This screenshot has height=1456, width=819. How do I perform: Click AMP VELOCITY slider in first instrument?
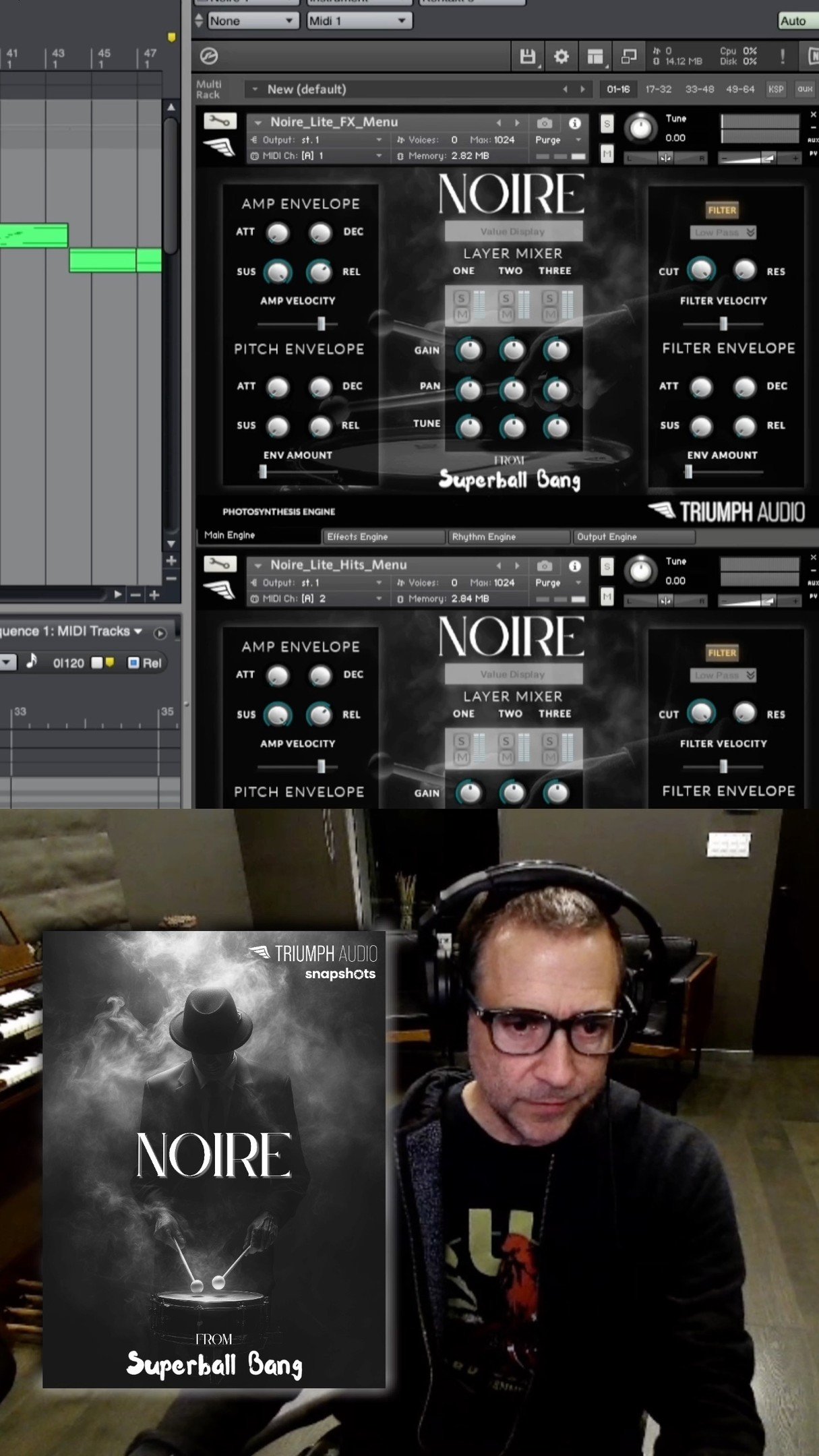pos(297,324)
